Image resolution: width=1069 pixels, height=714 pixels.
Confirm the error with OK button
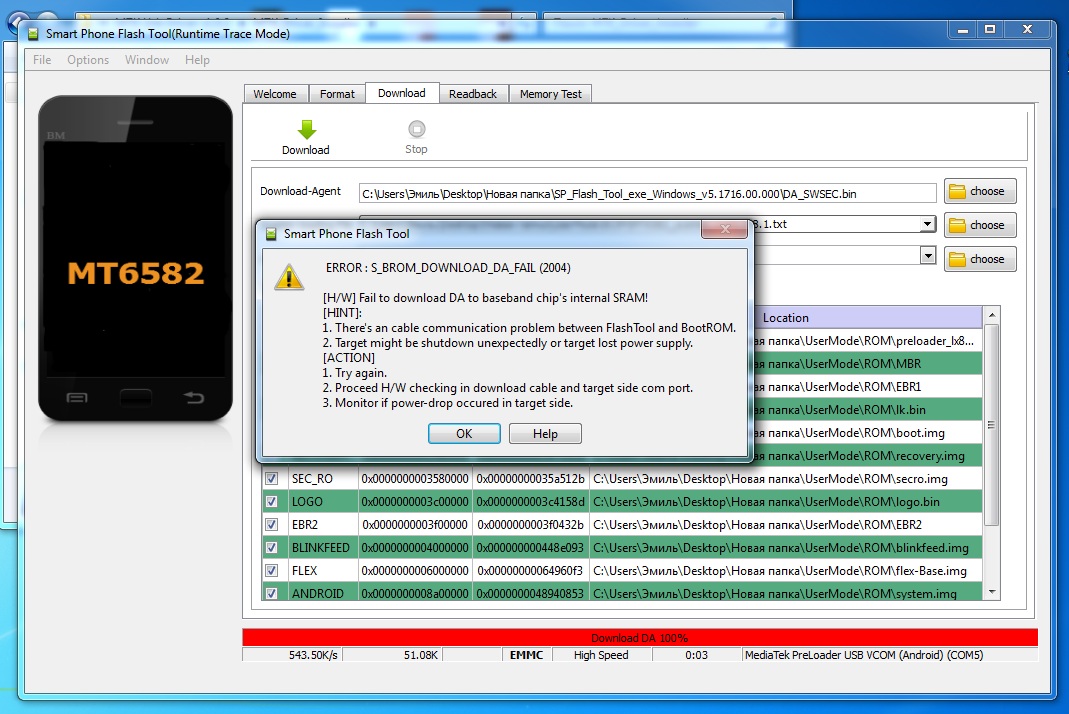464,434
